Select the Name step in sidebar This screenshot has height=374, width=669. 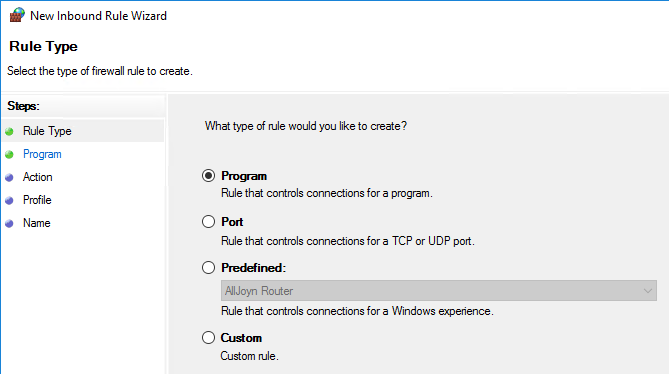37,223
